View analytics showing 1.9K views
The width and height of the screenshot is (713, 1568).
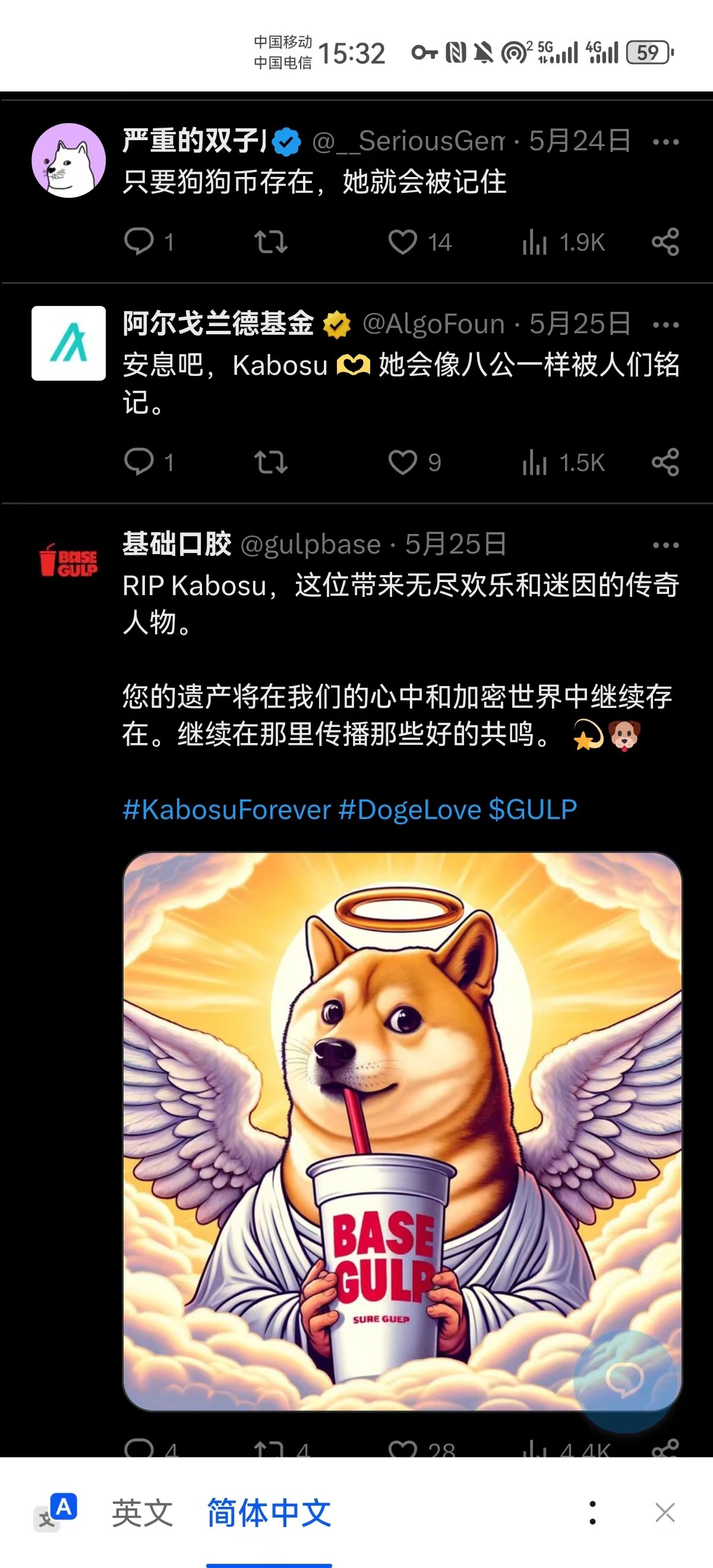563,242
